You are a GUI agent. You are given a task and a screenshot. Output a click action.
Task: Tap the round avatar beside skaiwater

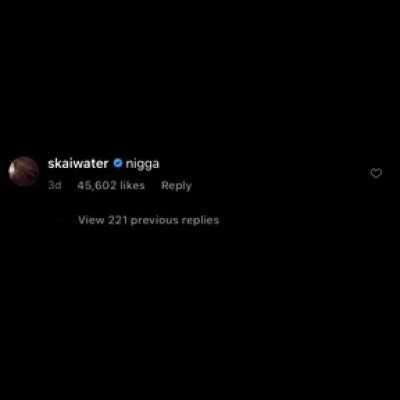coord(23,171)
